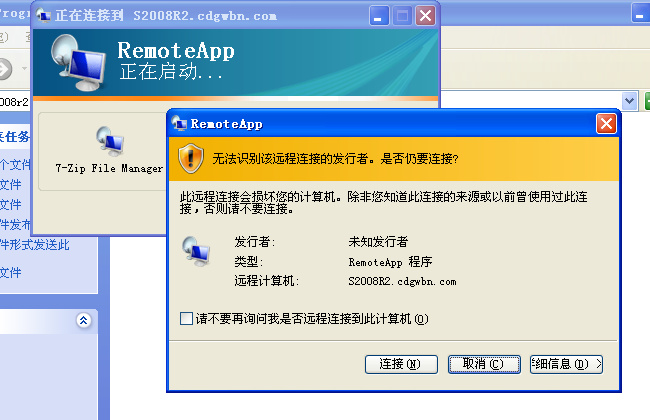
Task: Click the yellow shield warning icon
Action: point(191,158)
